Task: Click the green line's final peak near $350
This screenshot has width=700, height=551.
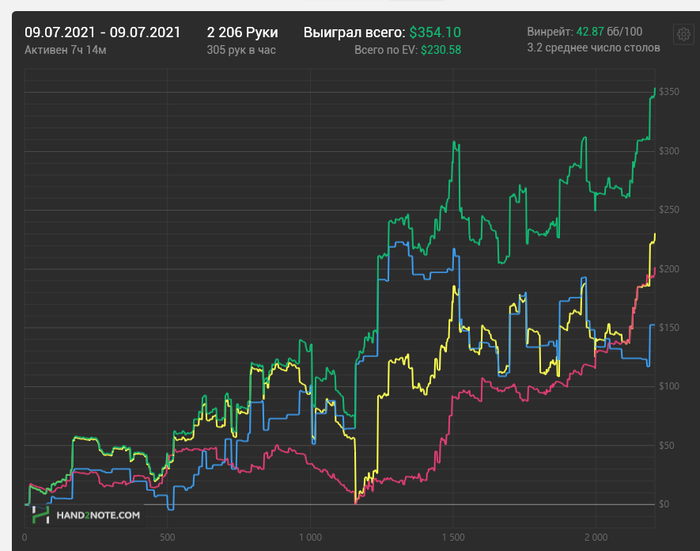Action: [654, 89]
